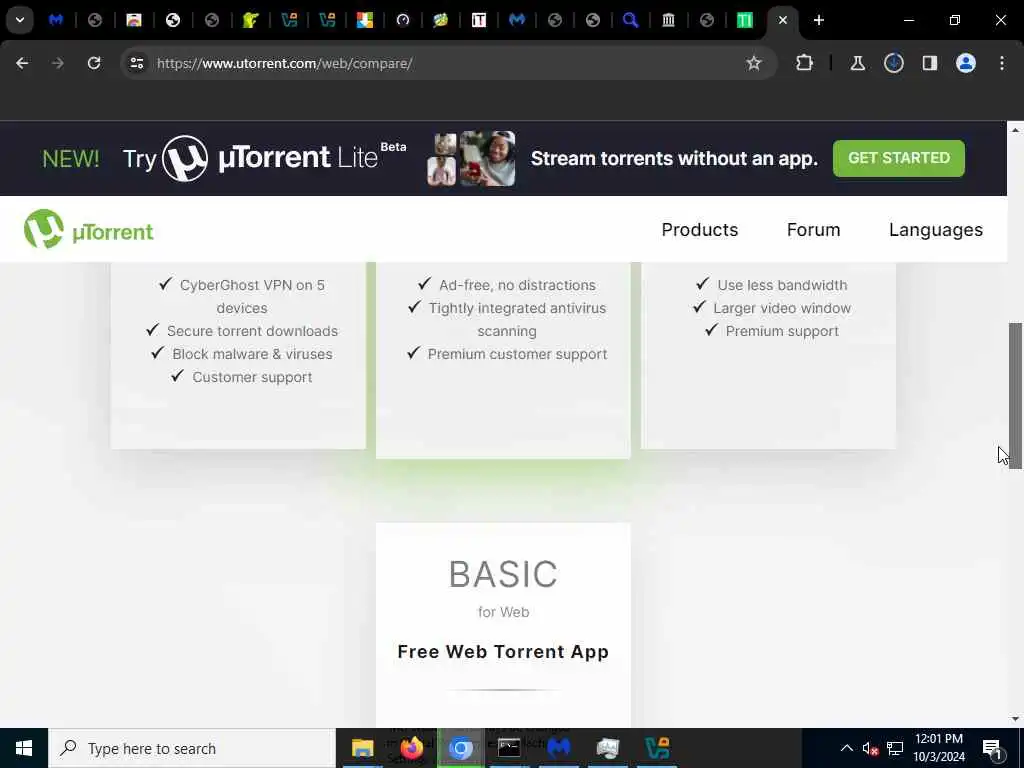This screenshot has width=1024, height=768.
Task: Switch to the green T icon tab
Action: click(x=744, y=20)
